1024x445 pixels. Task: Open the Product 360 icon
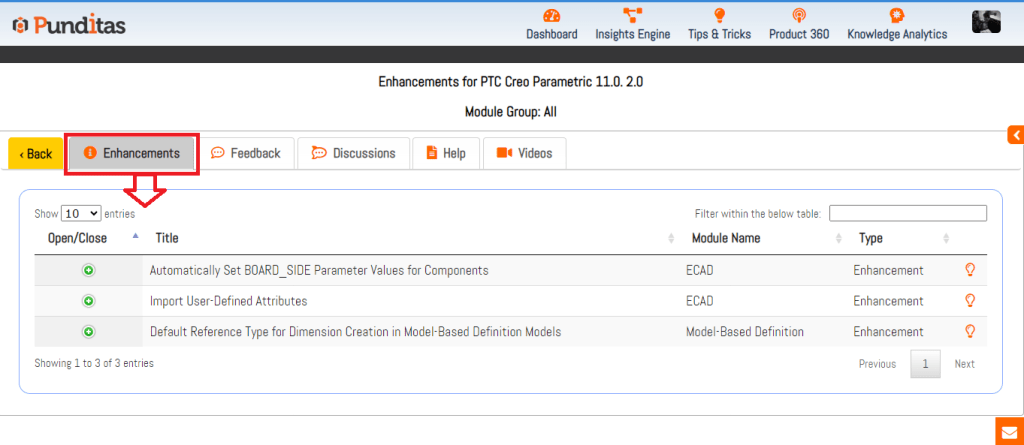[x=798, y=16]
